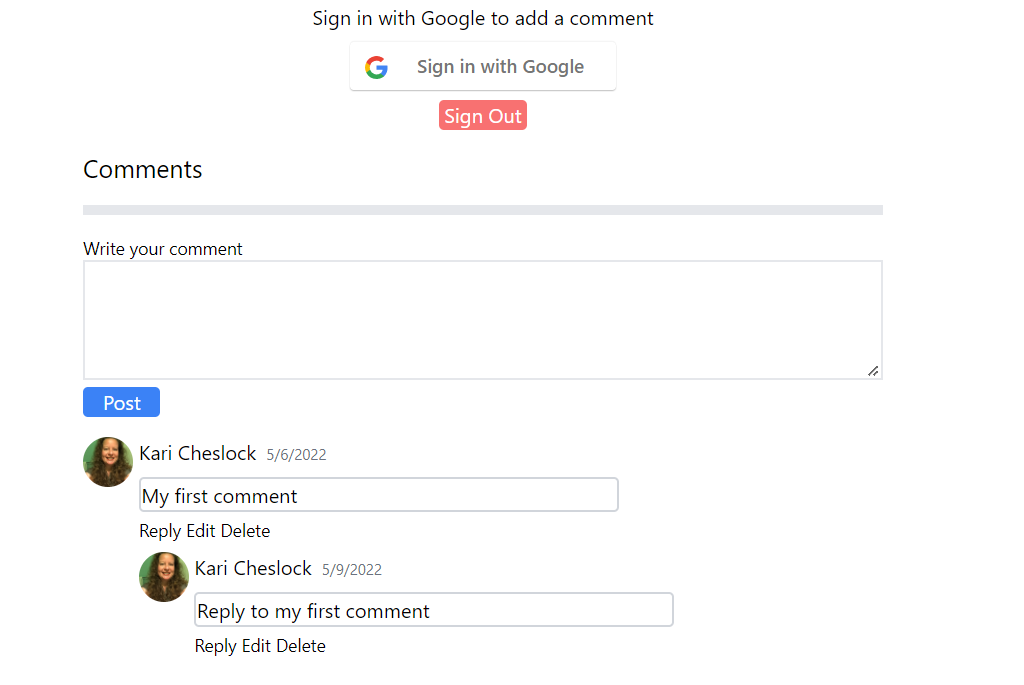1024x685 pixels.
Task: Click the Google logo icon
Action: [376, 67]
